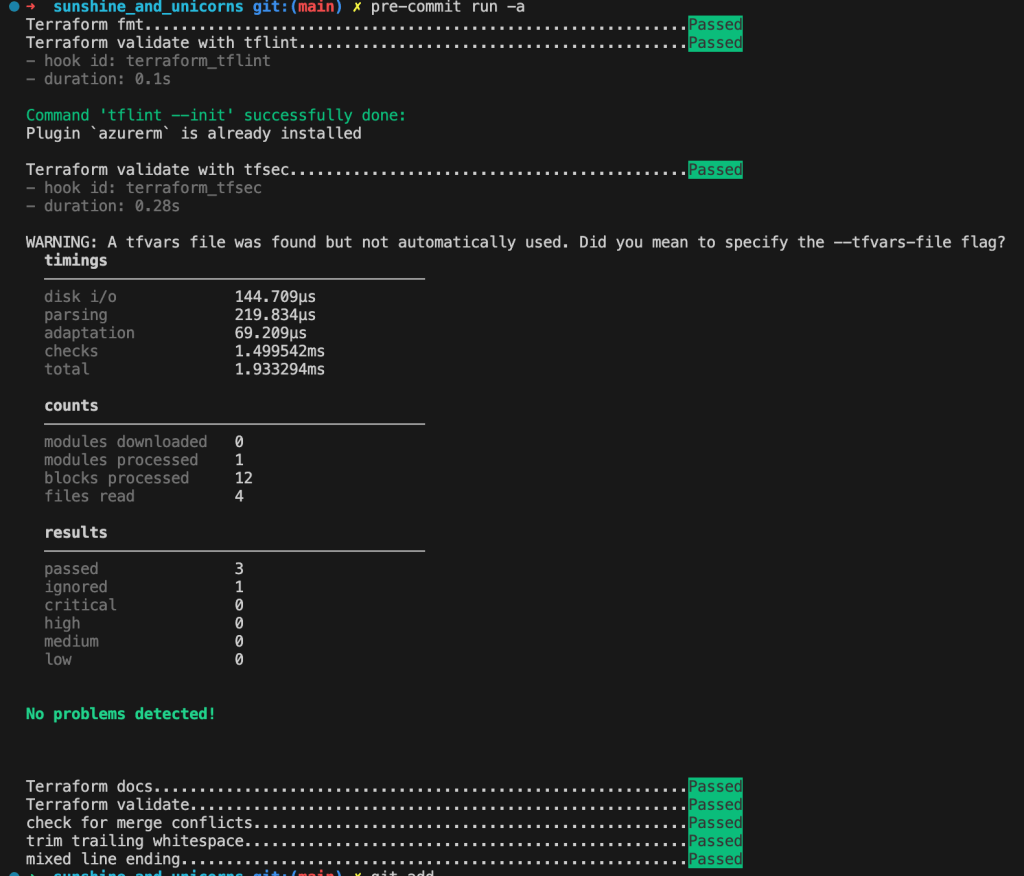
Task: Click the WARNING text about the tfvars file
Action: tap(514, 242)
